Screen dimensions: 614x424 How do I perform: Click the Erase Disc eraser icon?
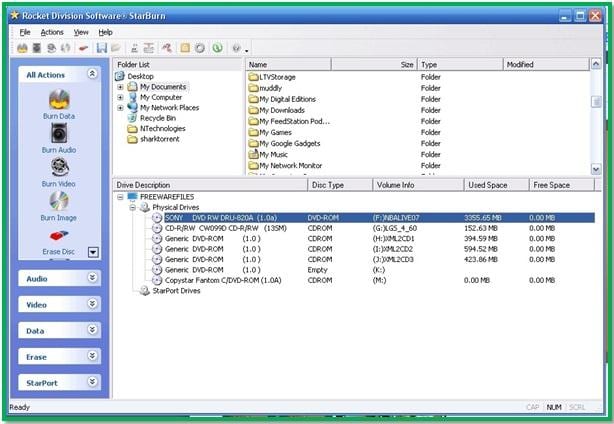[59, 235]
